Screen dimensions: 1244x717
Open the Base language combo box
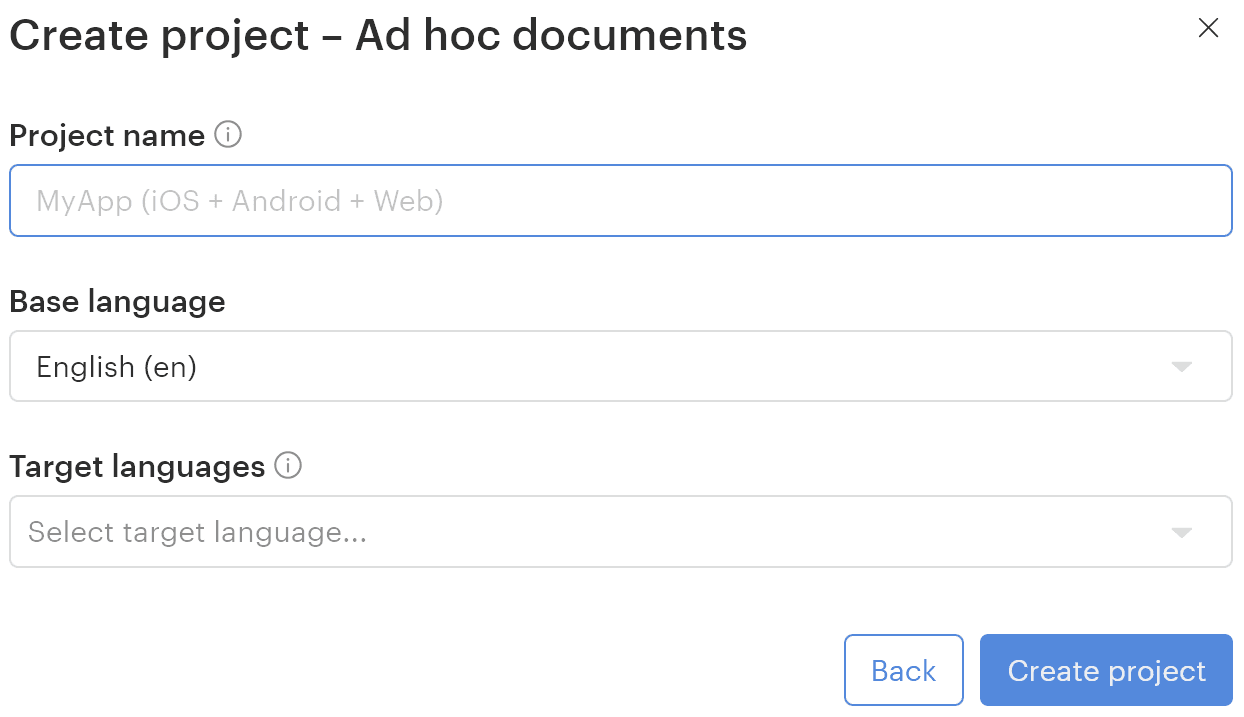[x=620, y=366]
